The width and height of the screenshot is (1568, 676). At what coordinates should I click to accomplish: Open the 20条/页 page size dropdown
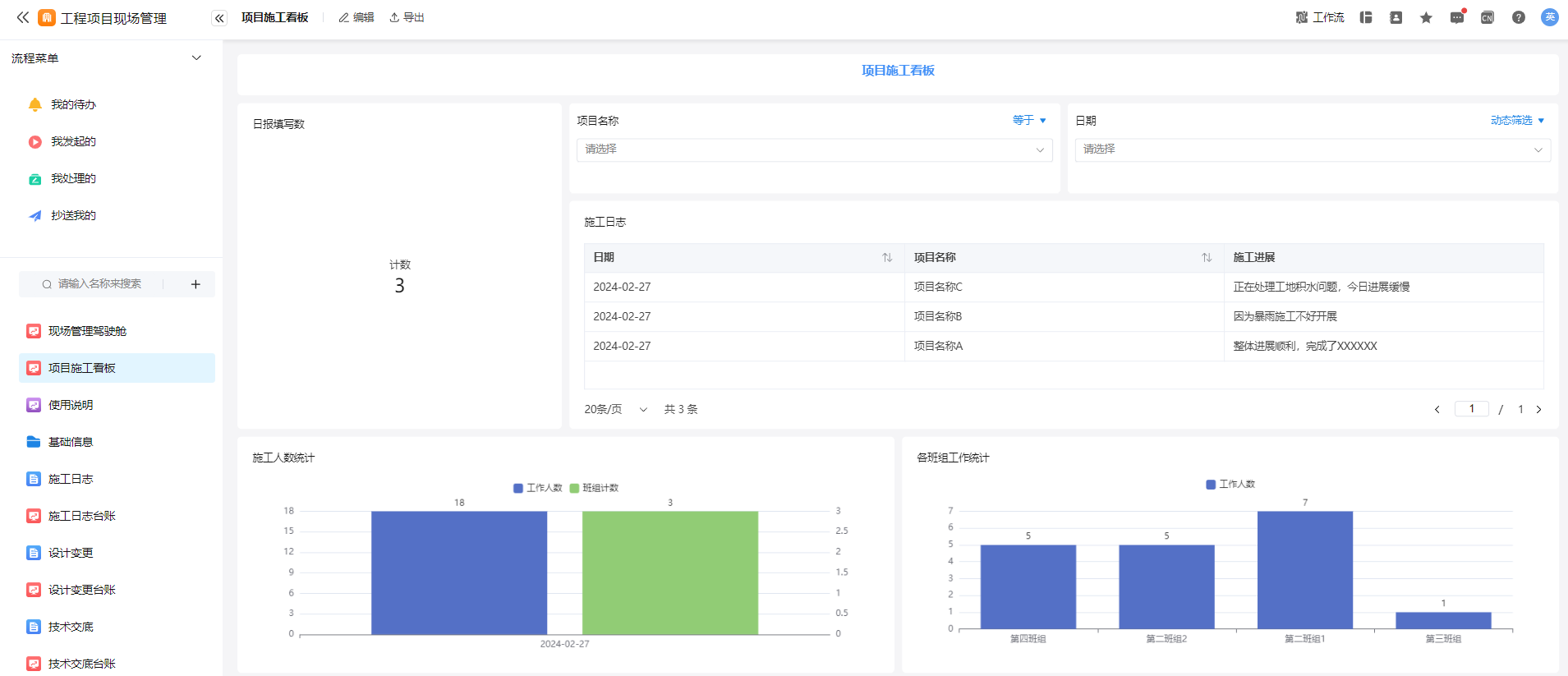tap(615, 409)
